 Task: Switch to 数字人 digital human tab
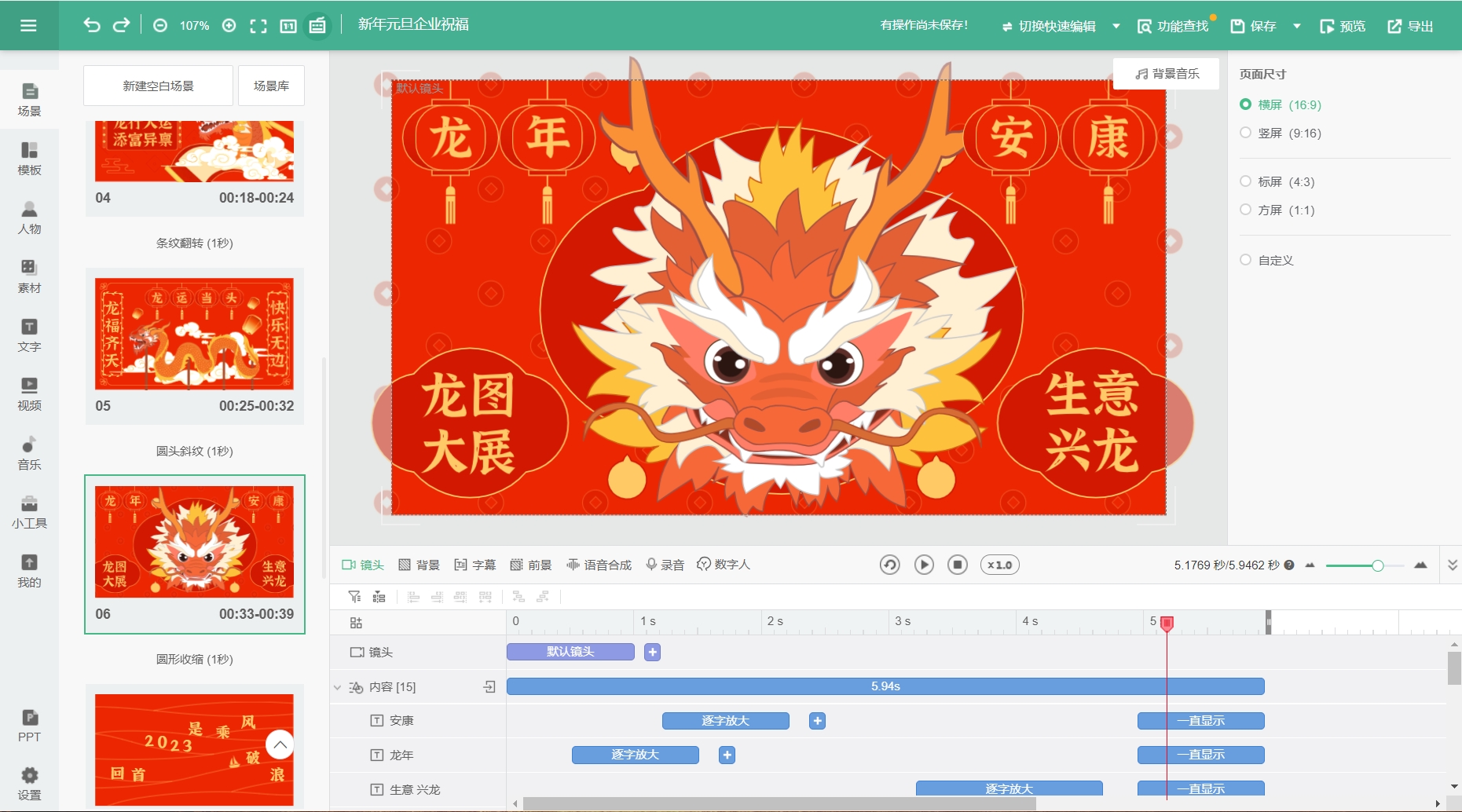(x=724, y=565)
